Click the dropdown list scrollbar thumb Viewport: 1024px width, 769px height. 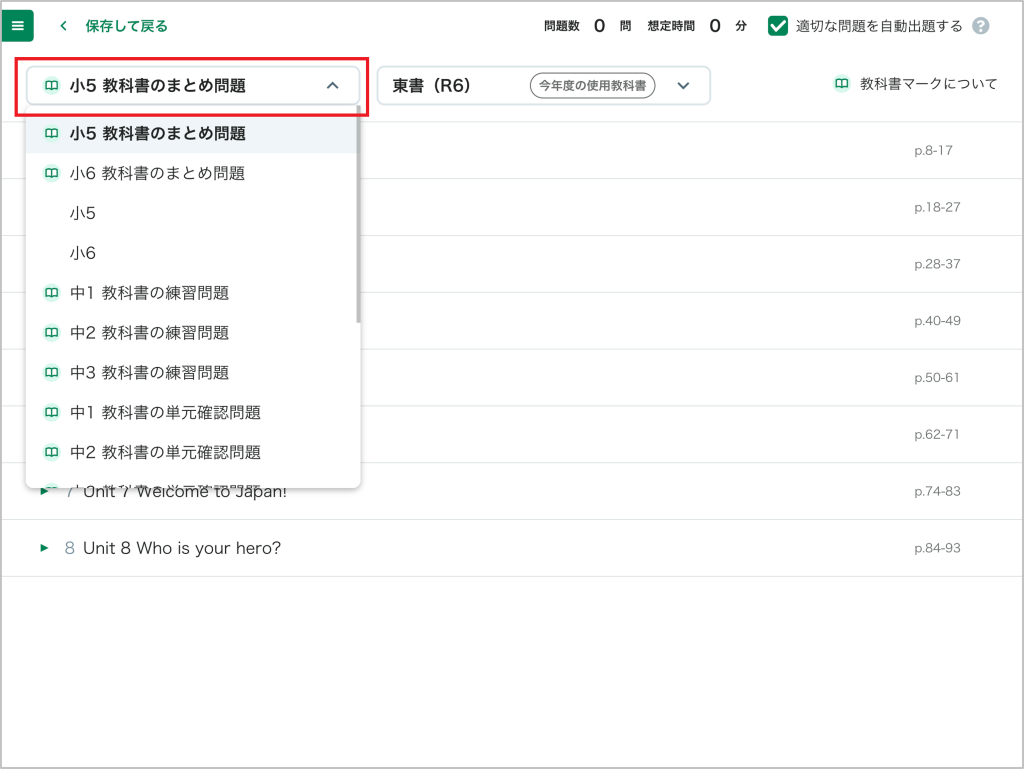point(359,215)
